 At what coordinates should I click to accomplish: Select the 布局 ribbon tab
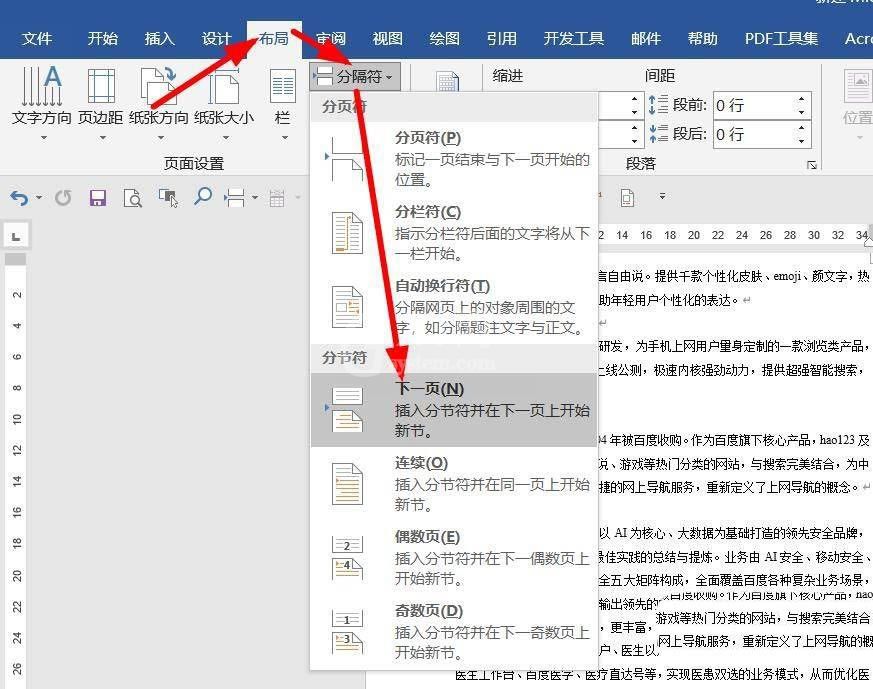tap(274, 38)
